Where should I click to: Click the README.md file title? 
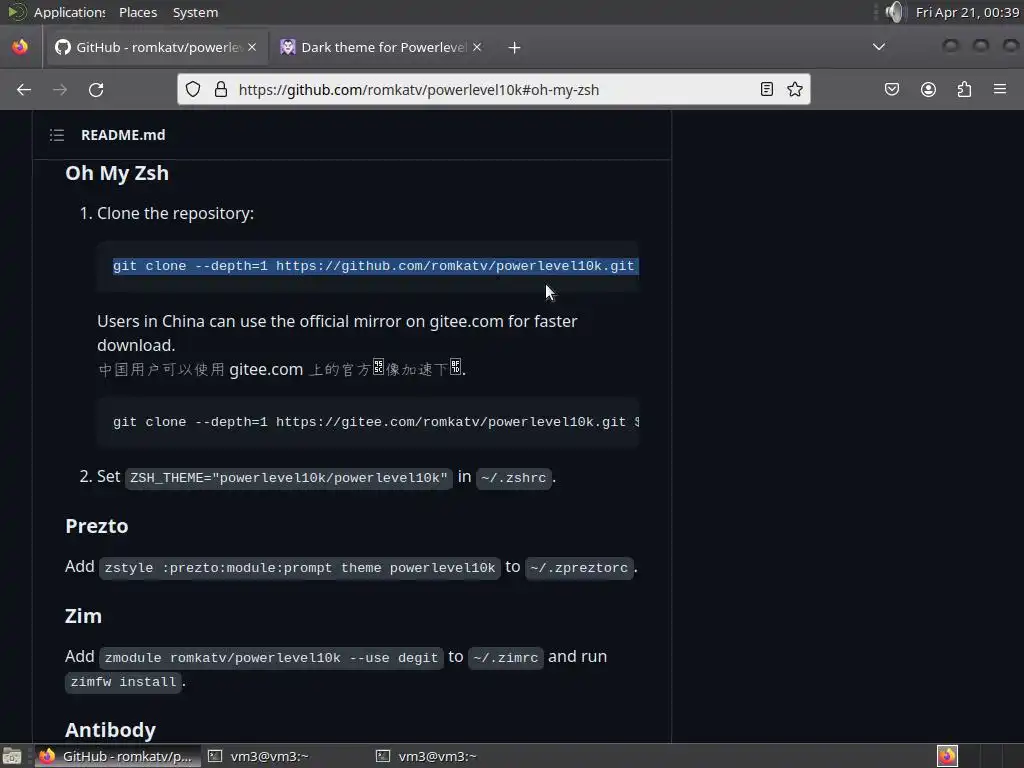[123, 135]
